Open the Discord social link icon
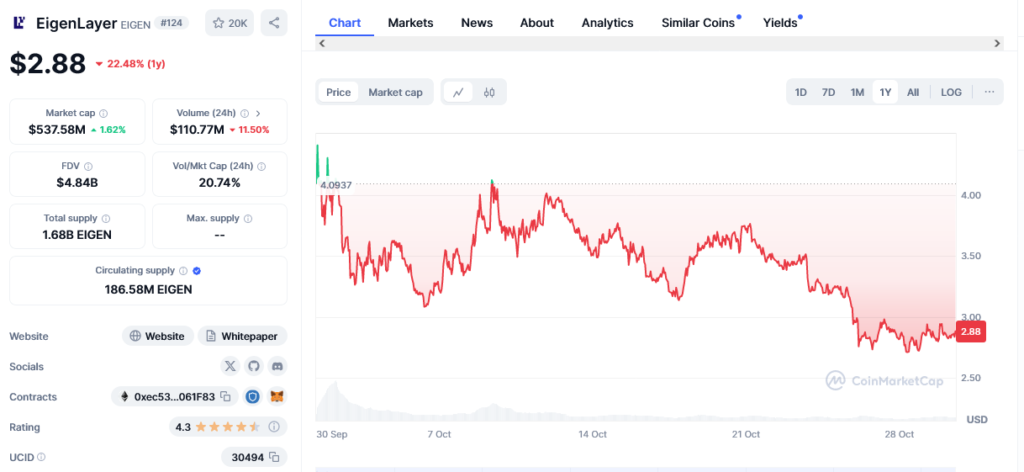The height and width of the screenshot is (472, 1024). (276, 366)
